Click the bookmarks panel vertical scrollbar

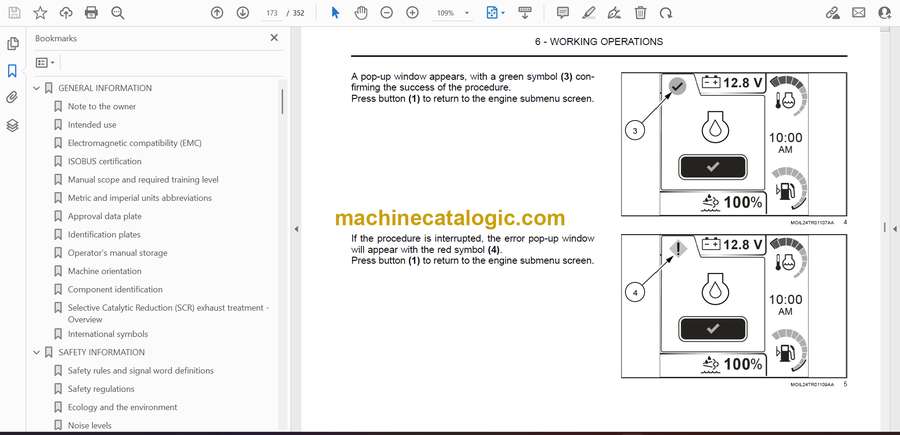[x=282, y=100]
